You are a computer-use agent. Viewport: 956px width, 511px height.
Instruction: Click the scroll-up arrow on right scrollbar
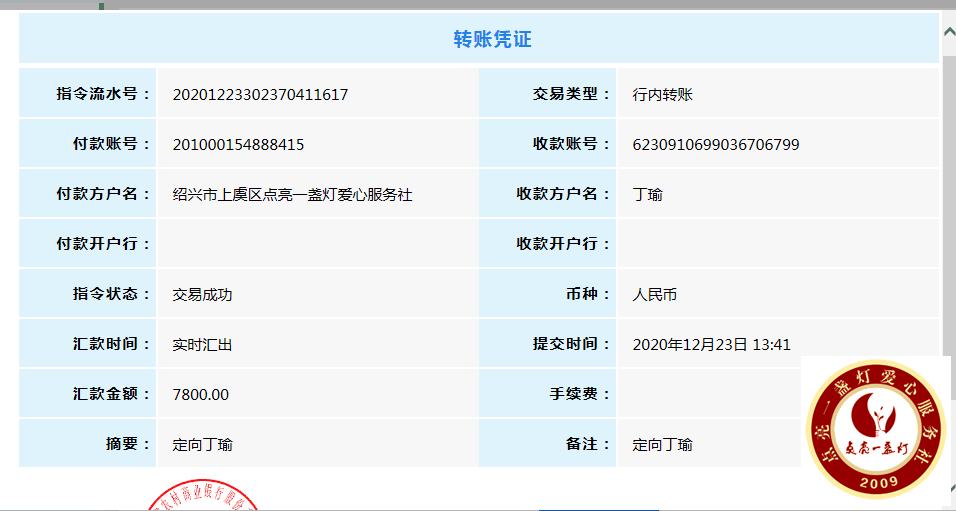point(950,31)
